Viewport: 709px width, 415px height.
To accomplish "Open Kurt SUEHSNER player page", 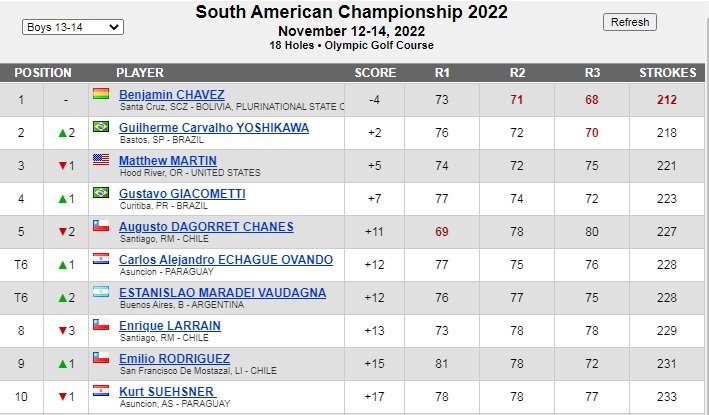I will coord(166,392).
